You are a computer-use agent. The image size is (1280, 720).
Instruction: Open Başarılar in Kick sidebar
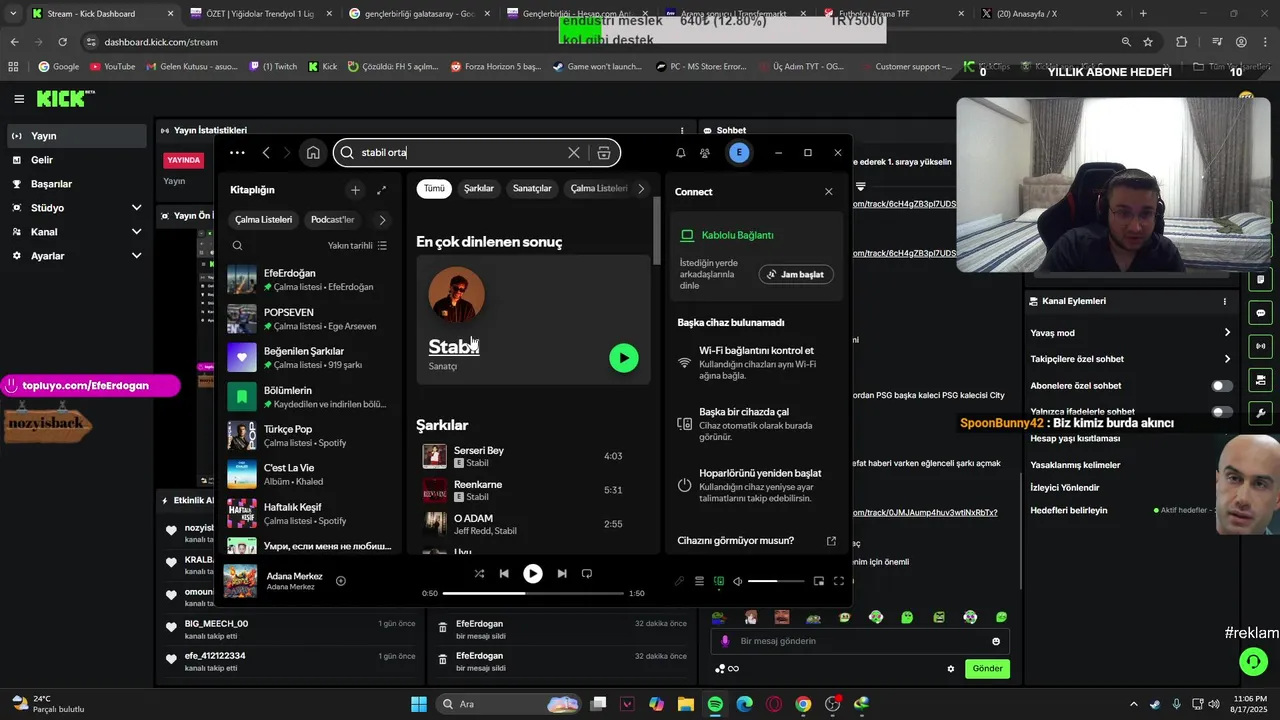[77, 184]
